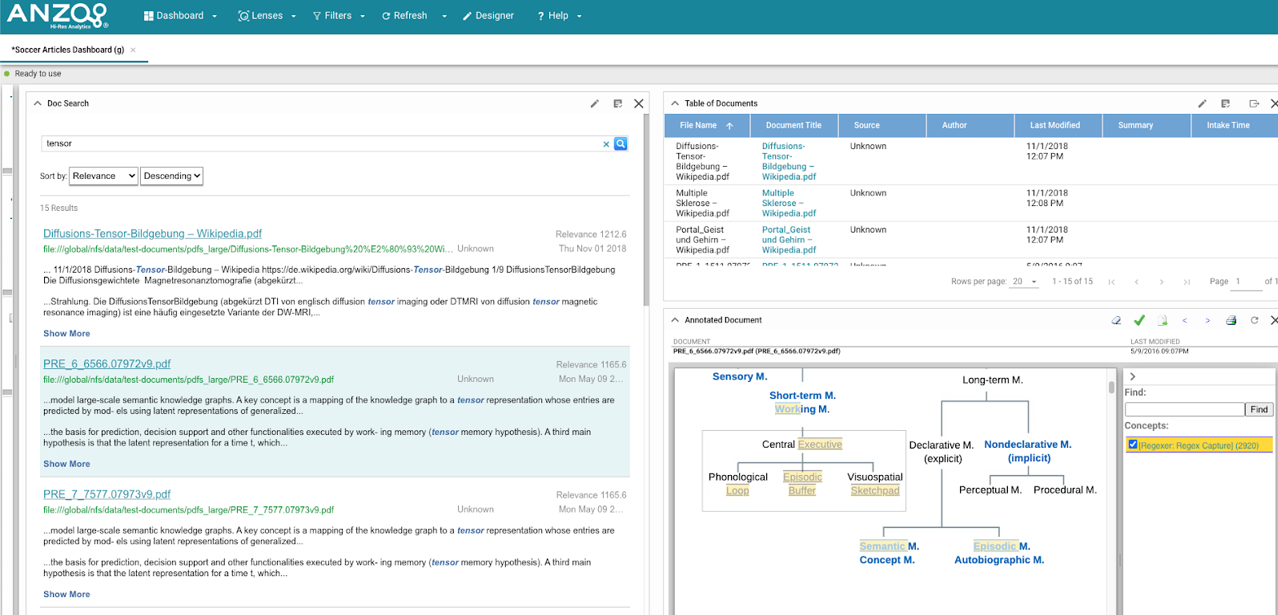The height and width of the screenshot is (615, 1278).
Task: Export the Table of Documents
Action: point(1254,103)
